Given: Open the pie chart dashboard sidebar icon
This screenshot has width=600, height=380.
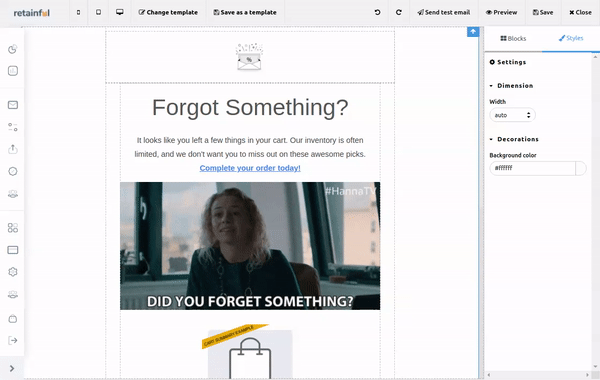Looking at the screenshot, I should [x=13, y=49].
